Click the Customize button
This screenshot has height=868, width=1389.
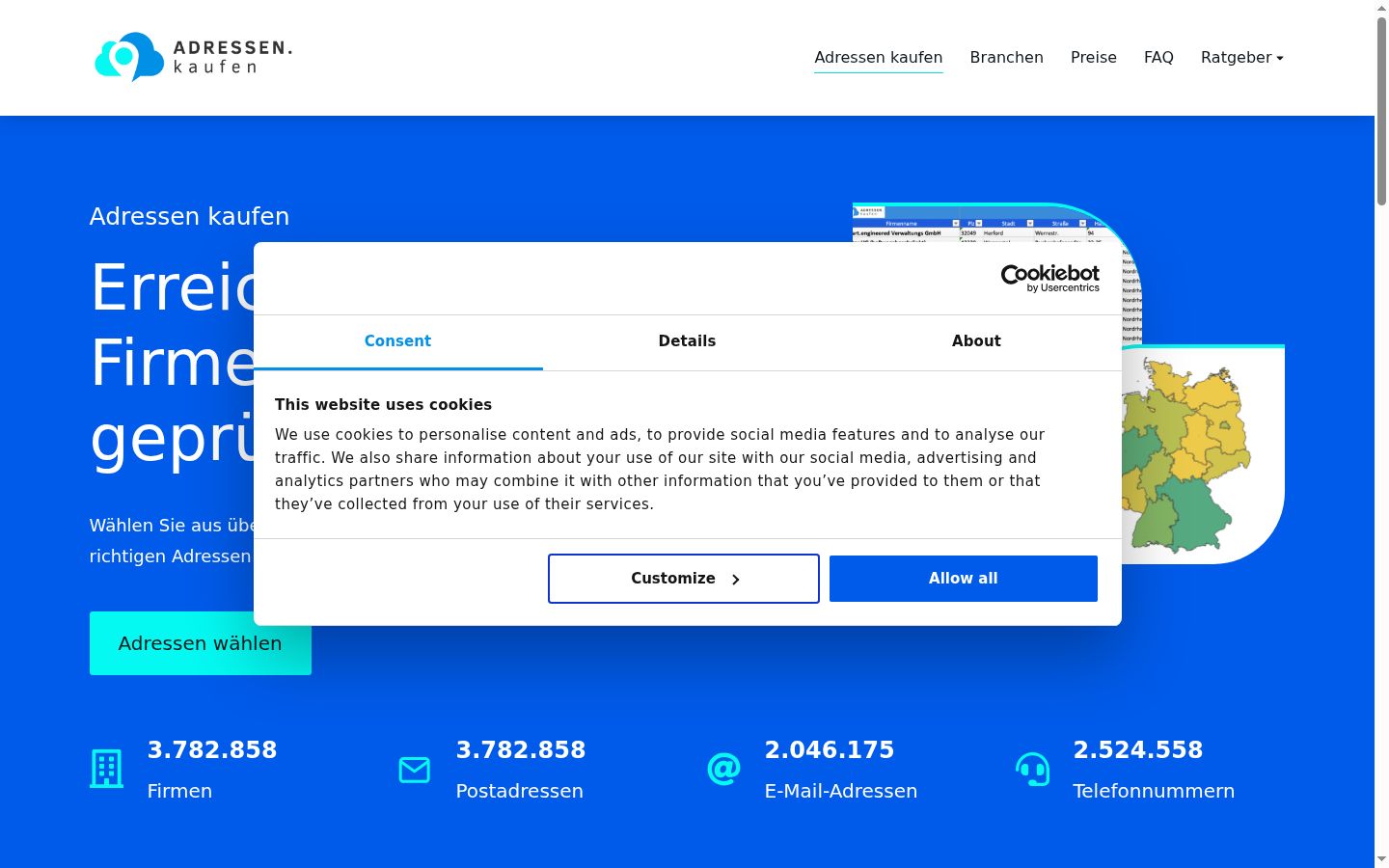pyautogui.click(x=684, y=579)
